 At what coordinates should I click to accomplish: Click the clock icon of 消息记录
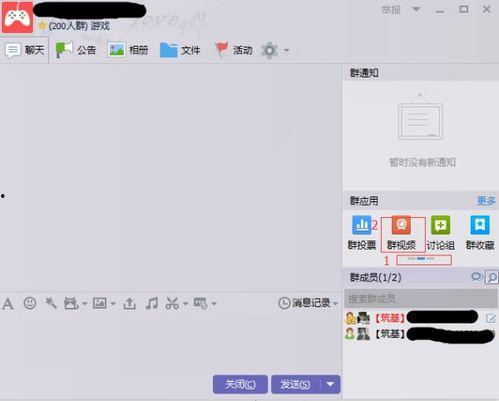coord(284,303)
